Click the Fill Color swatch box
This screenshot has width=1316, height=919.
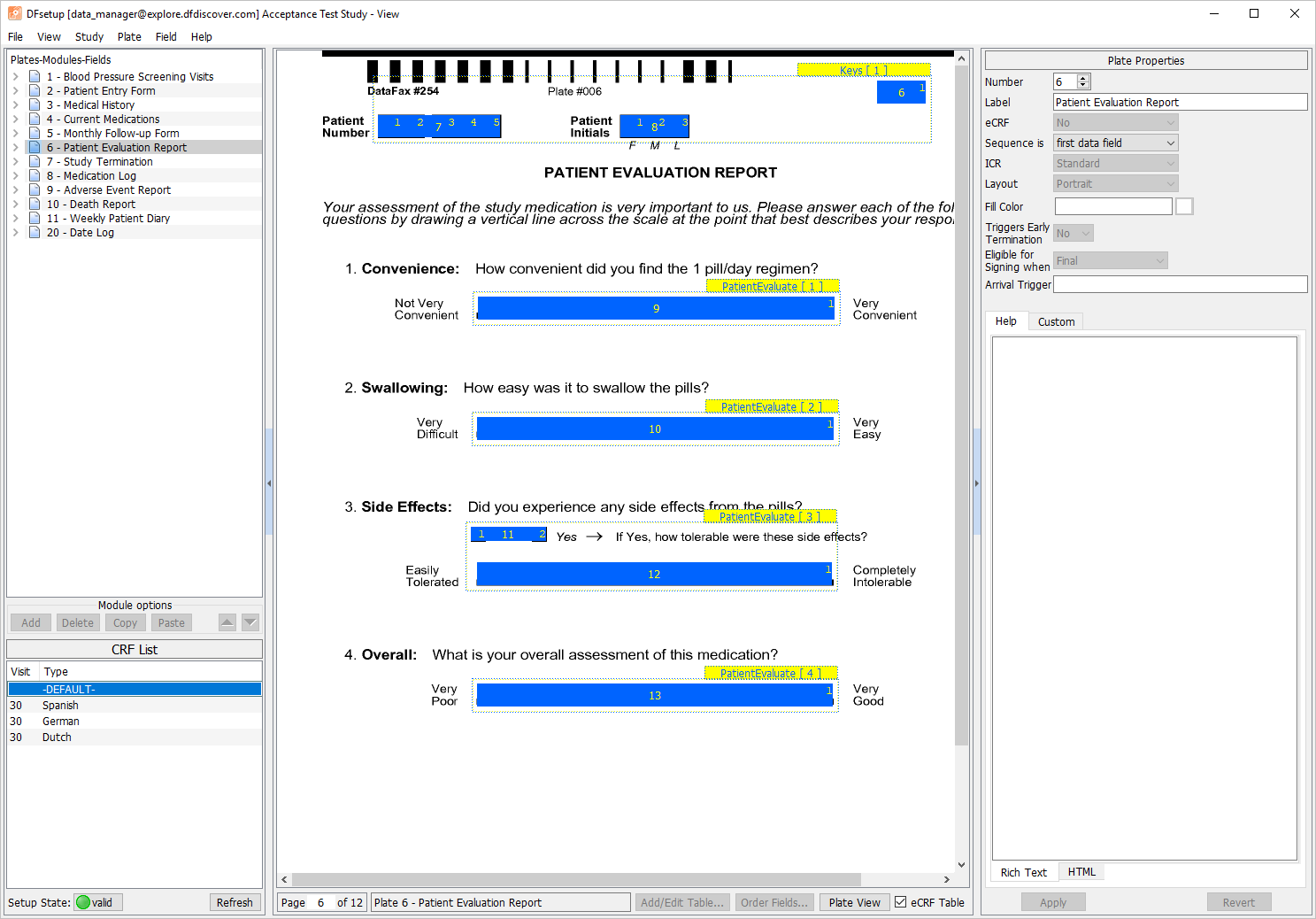pos(1184,206)
